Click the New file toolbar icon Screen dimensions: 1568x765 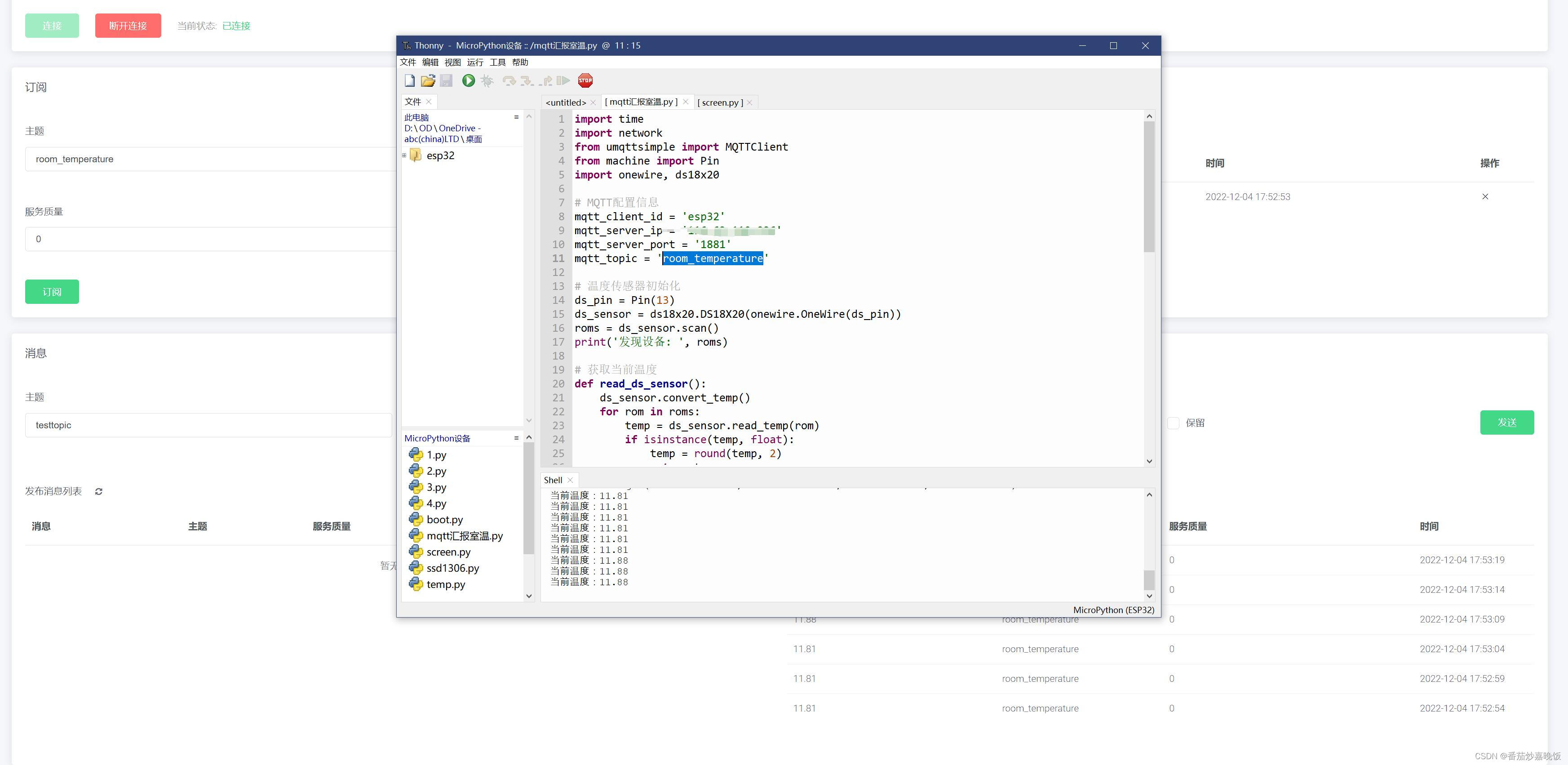pos(410,80)
